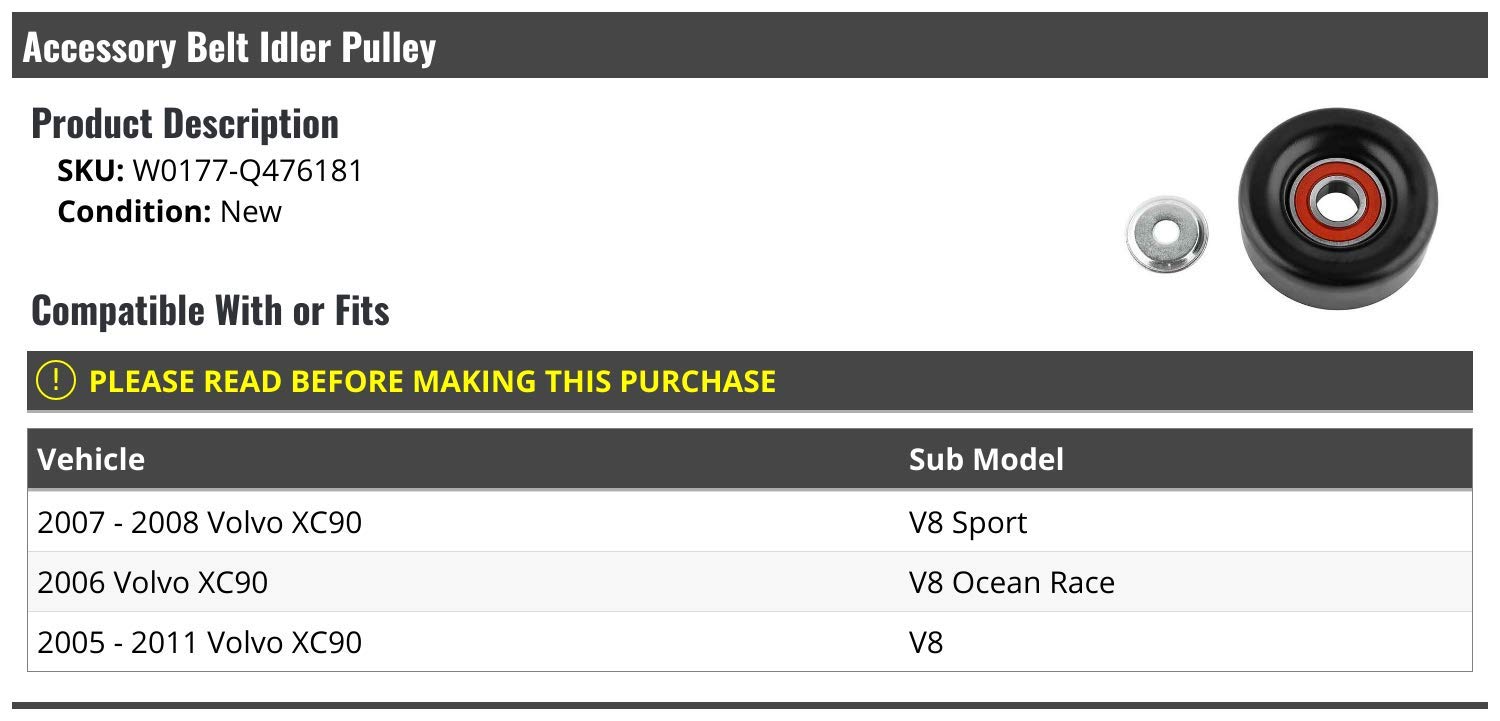This screenshot has height=721, width=1500.
Task: Click the bold SKU label
Action: [90, 171]
